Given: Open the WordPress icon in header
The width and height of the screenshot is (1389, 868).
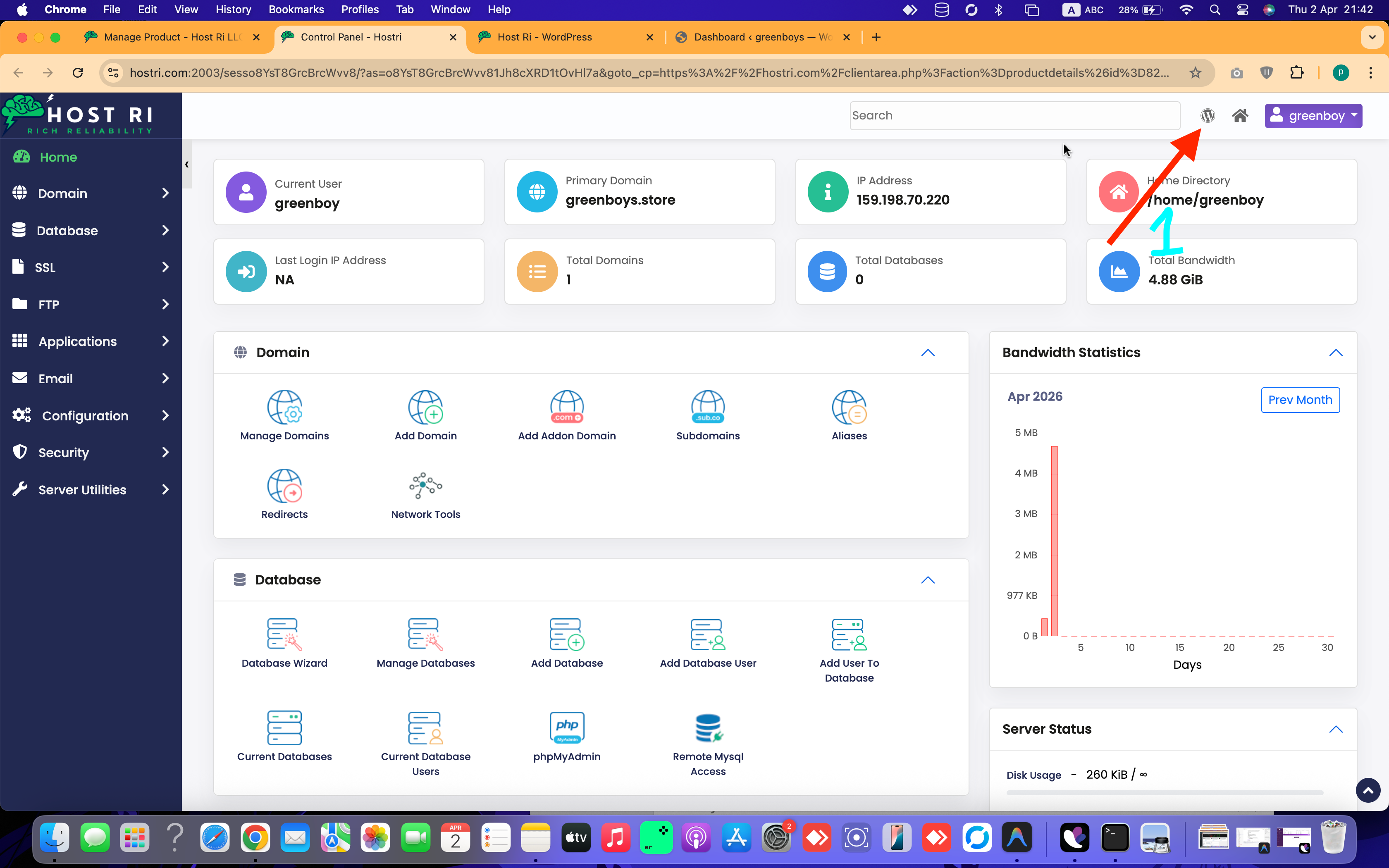Looking at the screenshot, I should [x=1207, y=115].
